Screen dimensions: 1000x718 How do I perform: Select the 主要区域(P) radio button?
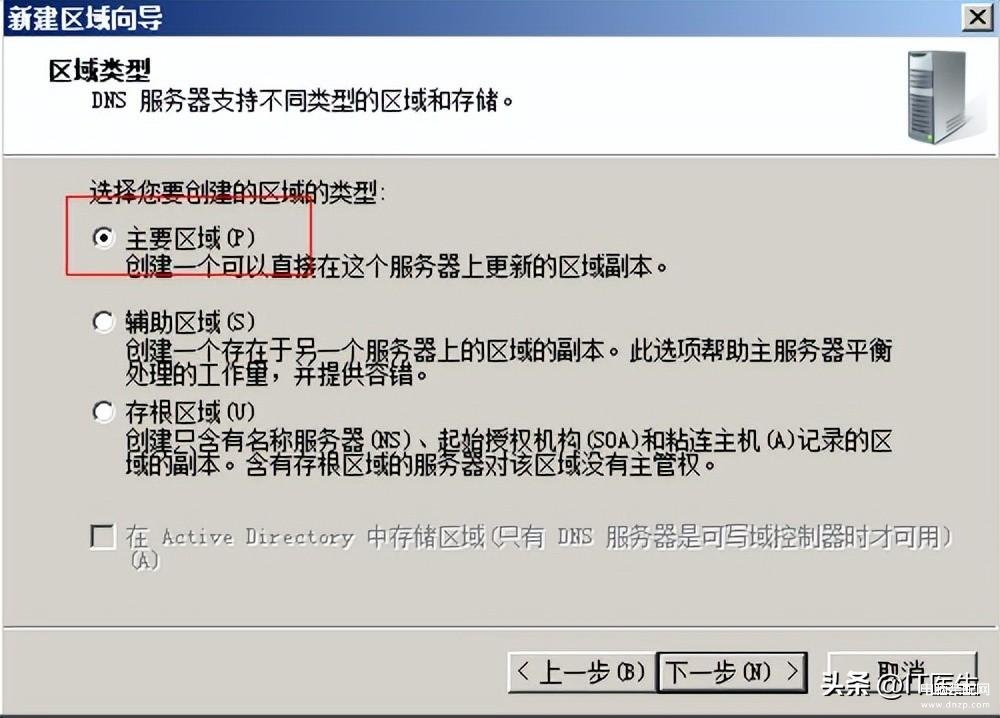click(103, 238)
